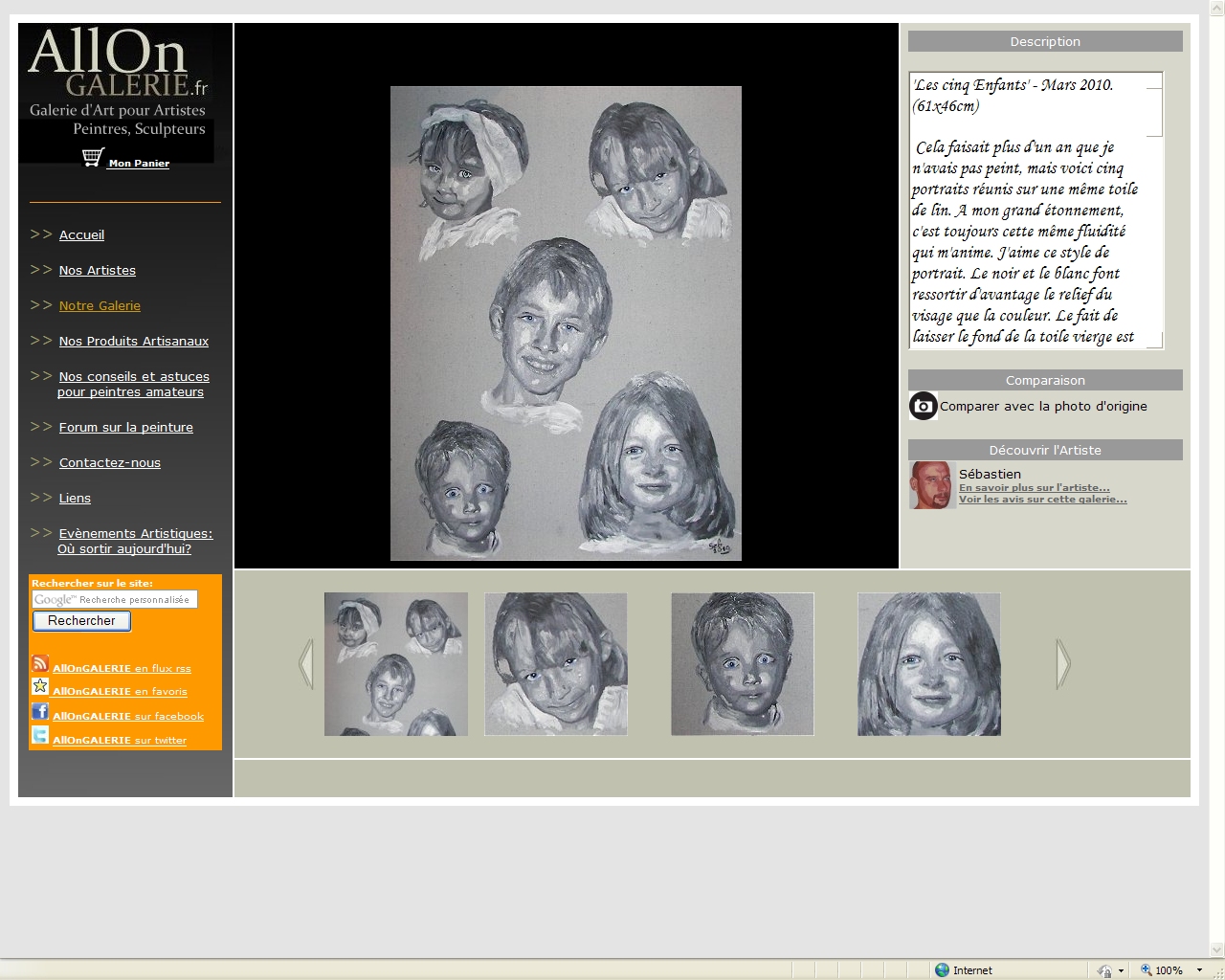
Task: Open the security status dropdown in status bar
Action: tap(1121, 969)
